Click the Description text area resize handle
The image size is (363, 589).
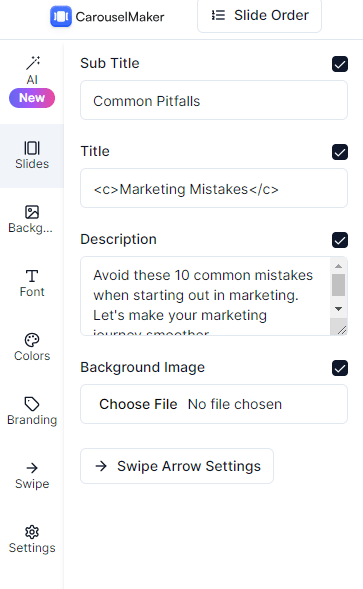point(341,330)
